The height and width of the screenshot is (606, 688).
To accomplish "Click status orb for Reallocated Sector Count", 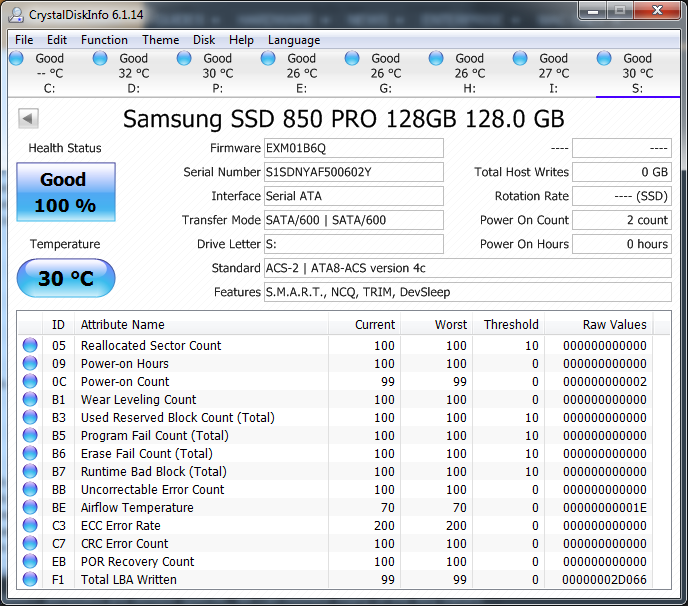I will pyautogui.click(x=30, y=346).
